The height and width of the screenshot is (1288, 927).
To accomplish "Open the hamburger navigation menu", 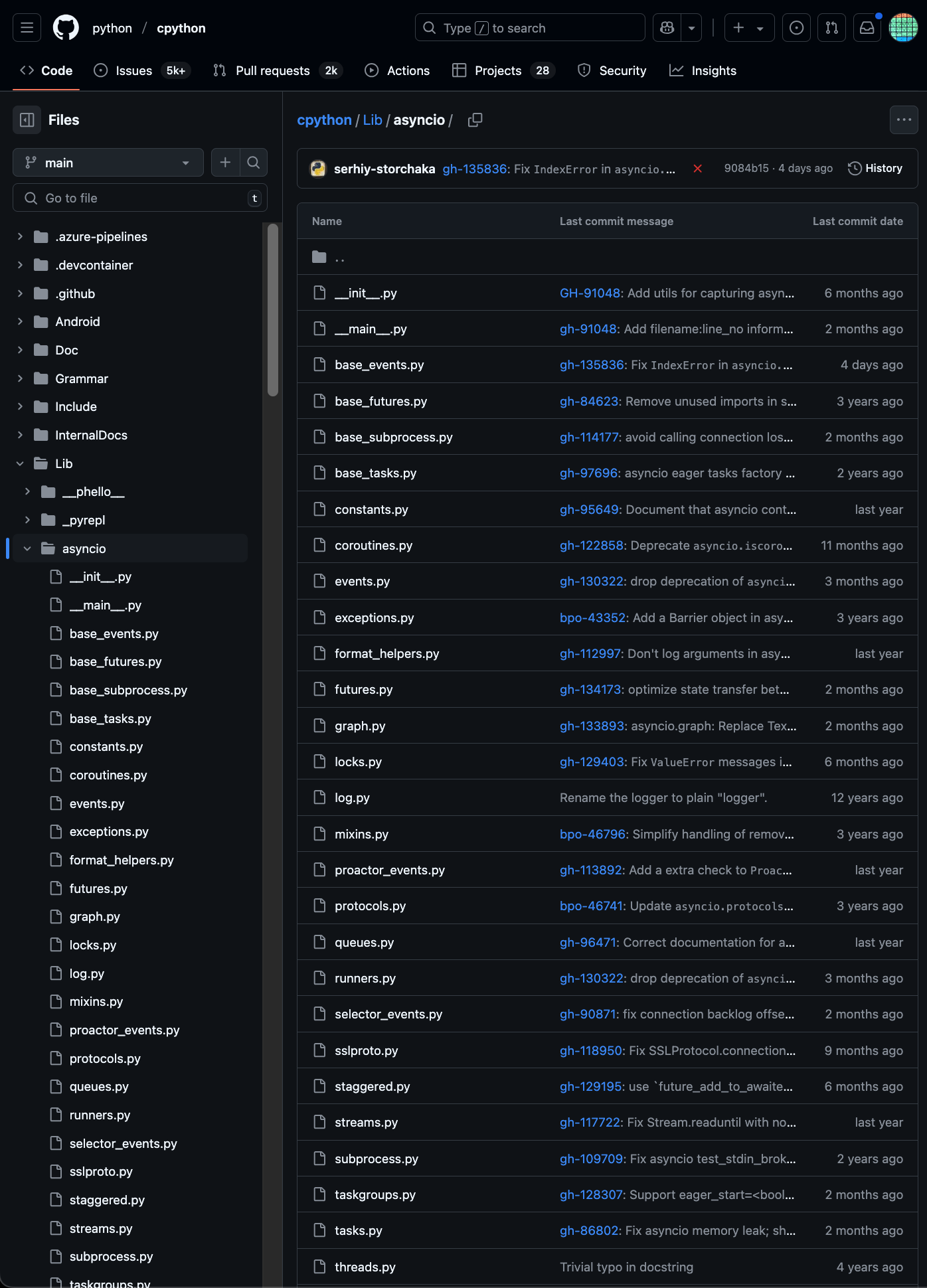I will tap(27, 28).
